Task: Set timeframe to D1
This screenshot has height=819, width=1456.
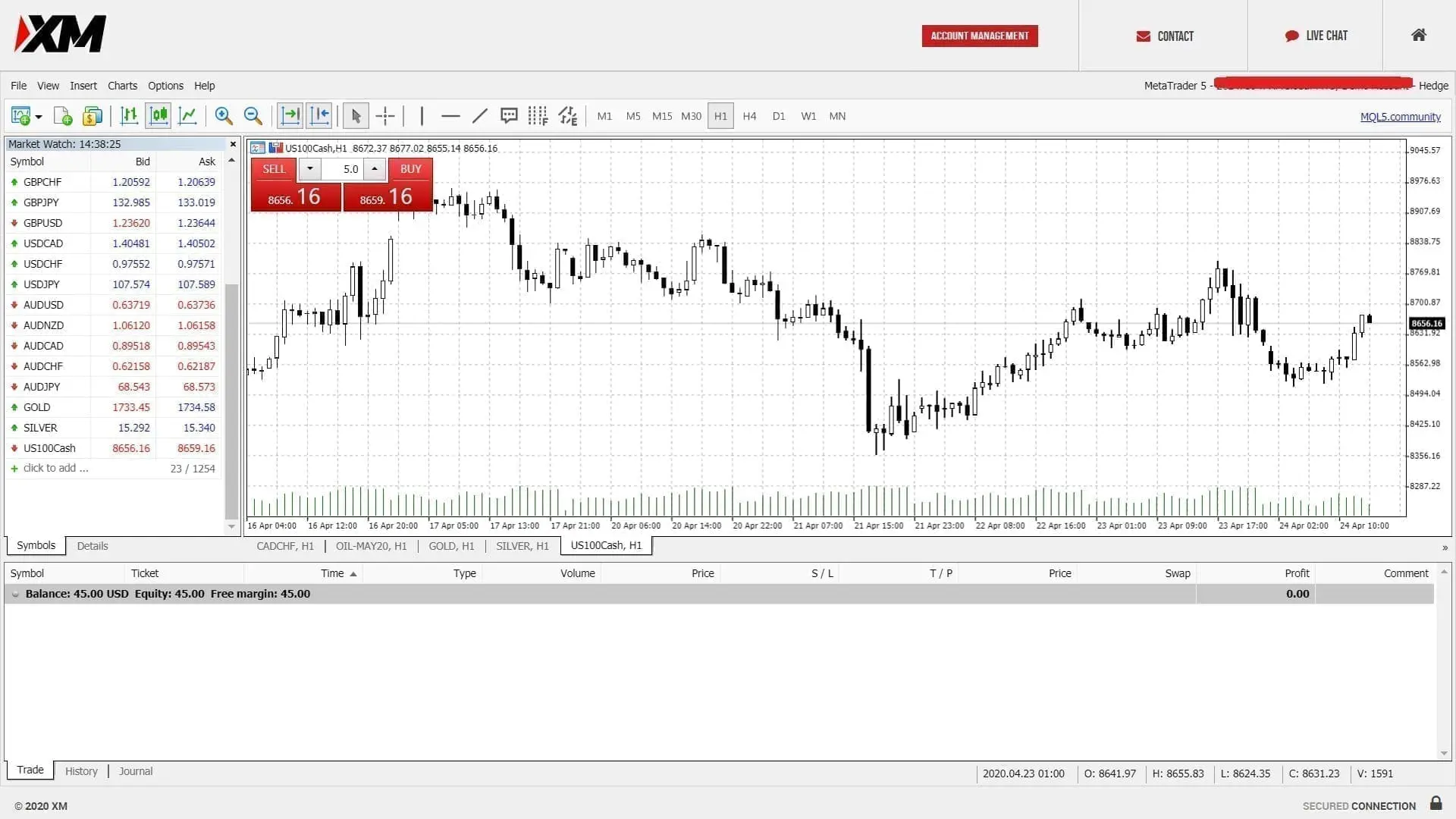Action: [x=779, y=116]
